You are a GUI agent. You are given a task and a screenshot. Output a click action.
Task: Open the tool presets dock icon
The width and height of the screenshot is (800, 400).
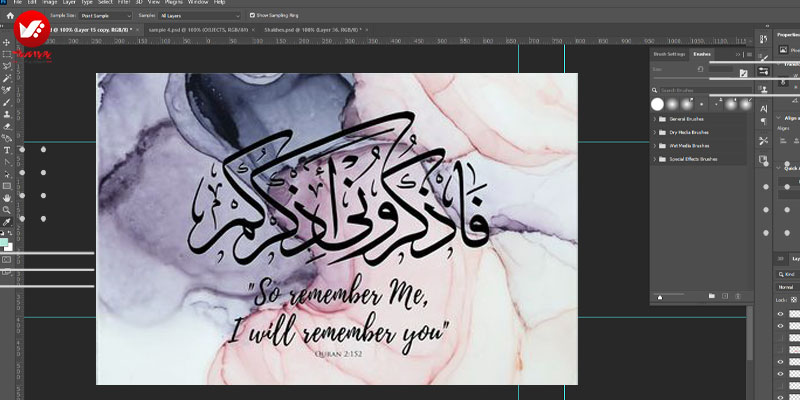(x=763, y=140)
